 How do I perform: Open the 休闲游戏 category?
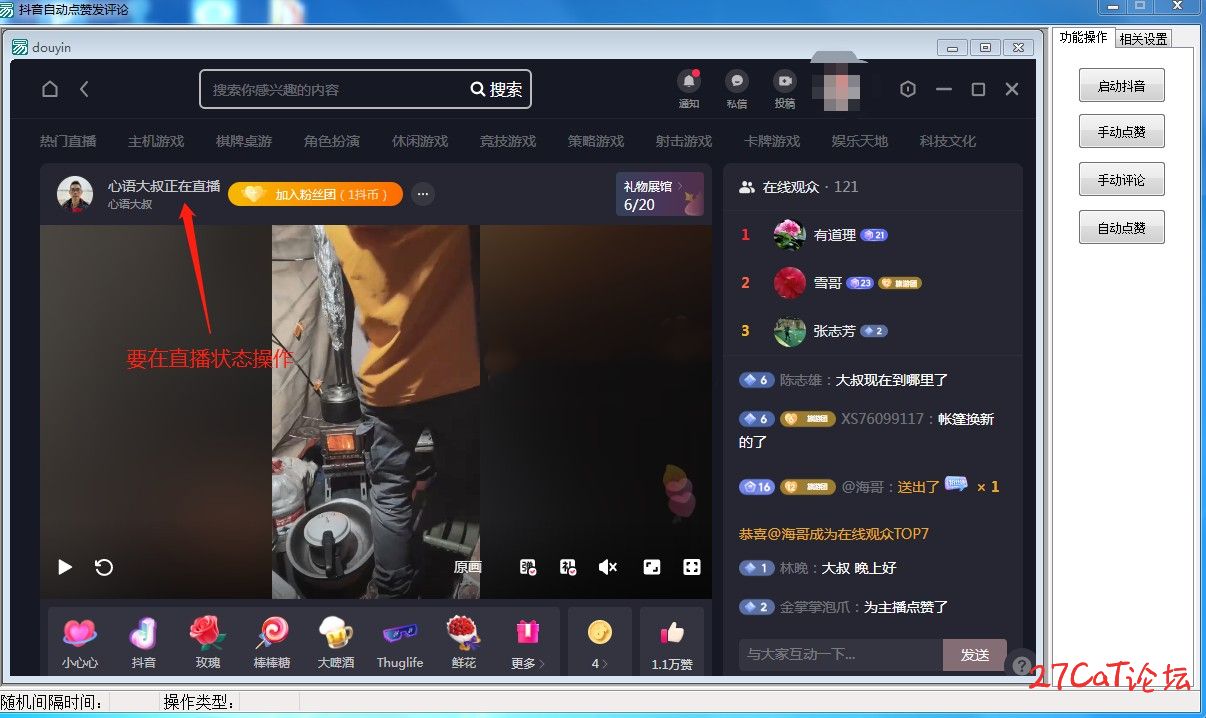point(420,141)
